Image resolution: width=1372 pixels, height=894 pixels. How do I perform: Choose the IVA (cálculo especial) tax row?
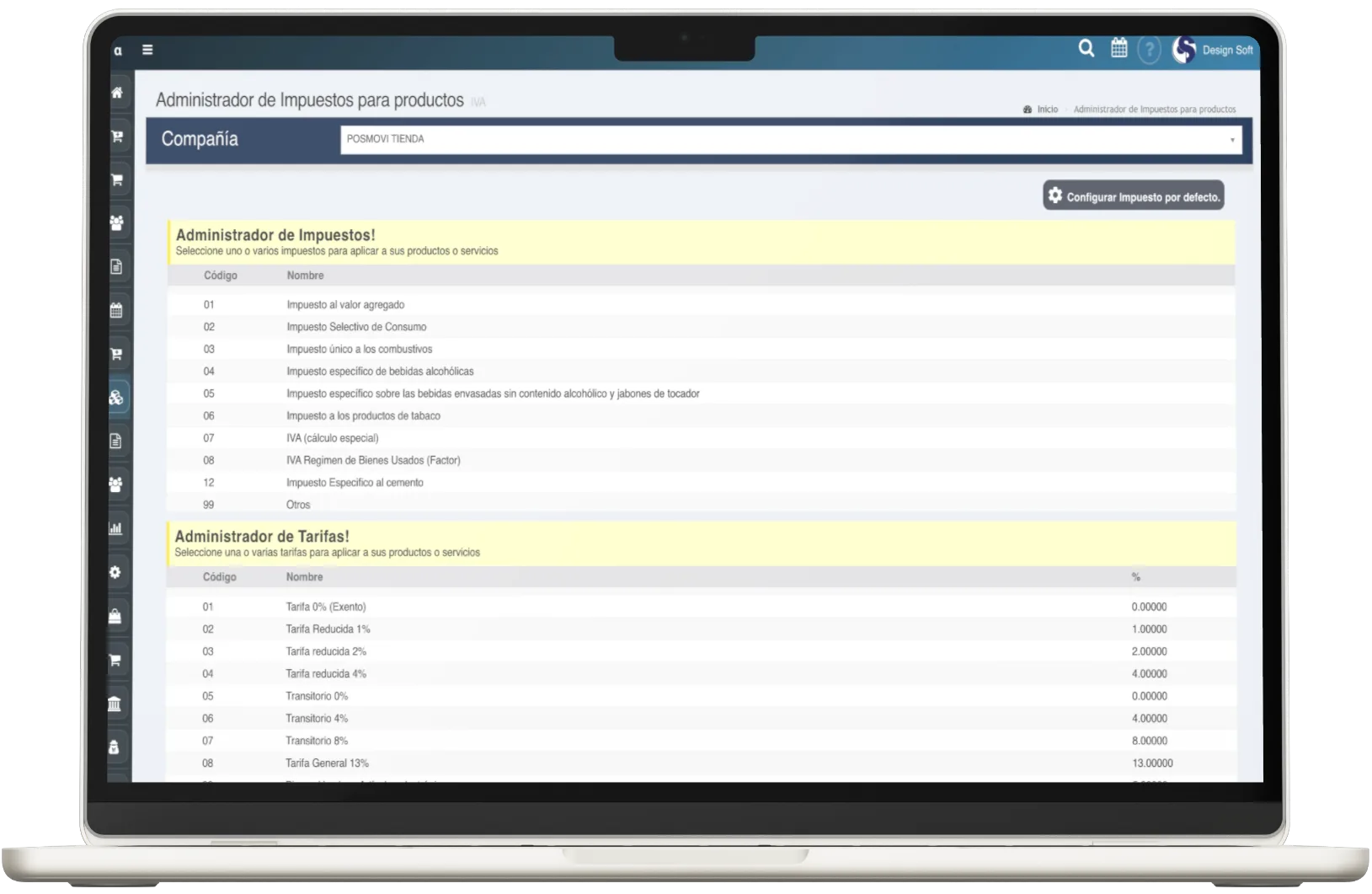333,438
